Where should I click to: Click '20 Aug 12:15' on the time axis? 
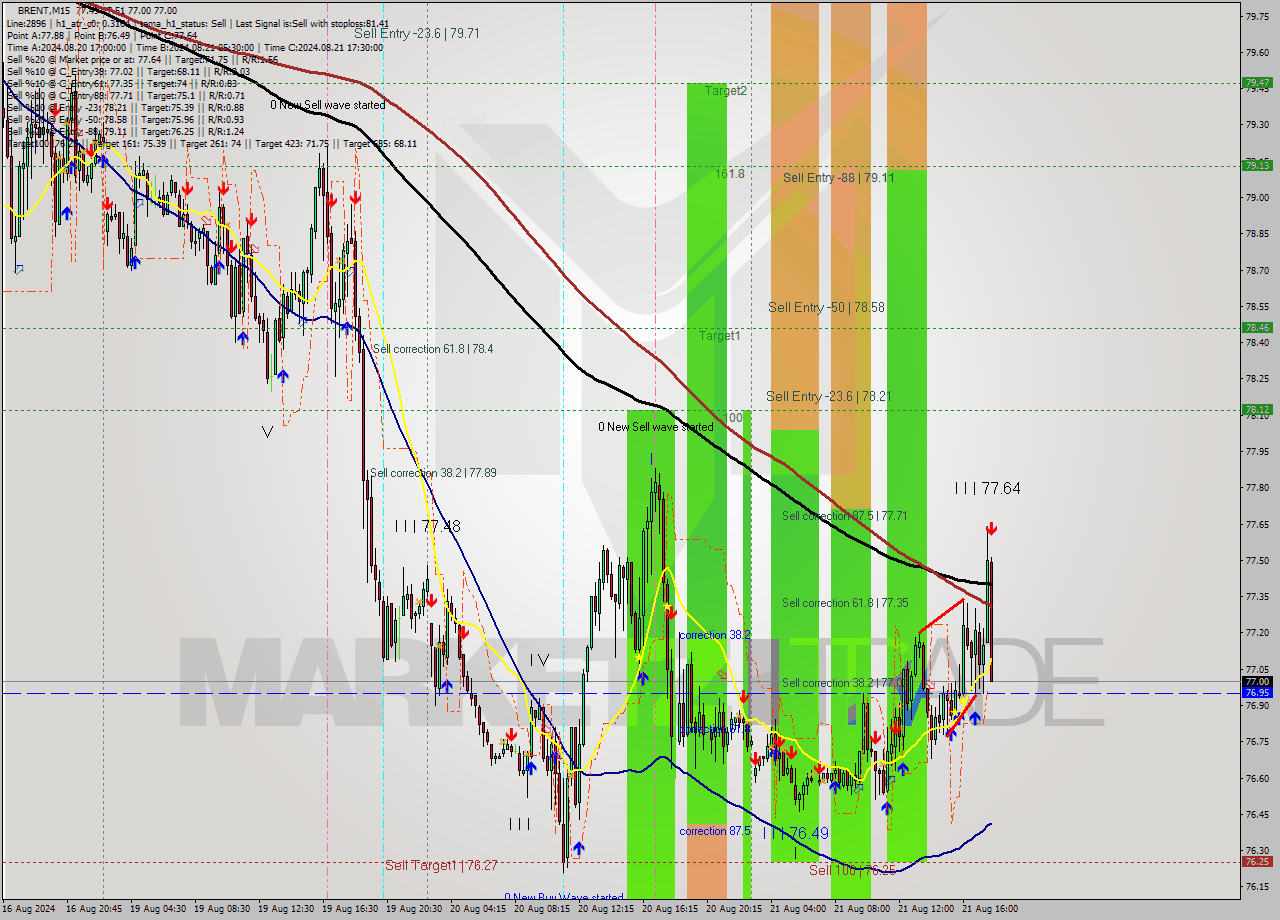click(606, 909)
